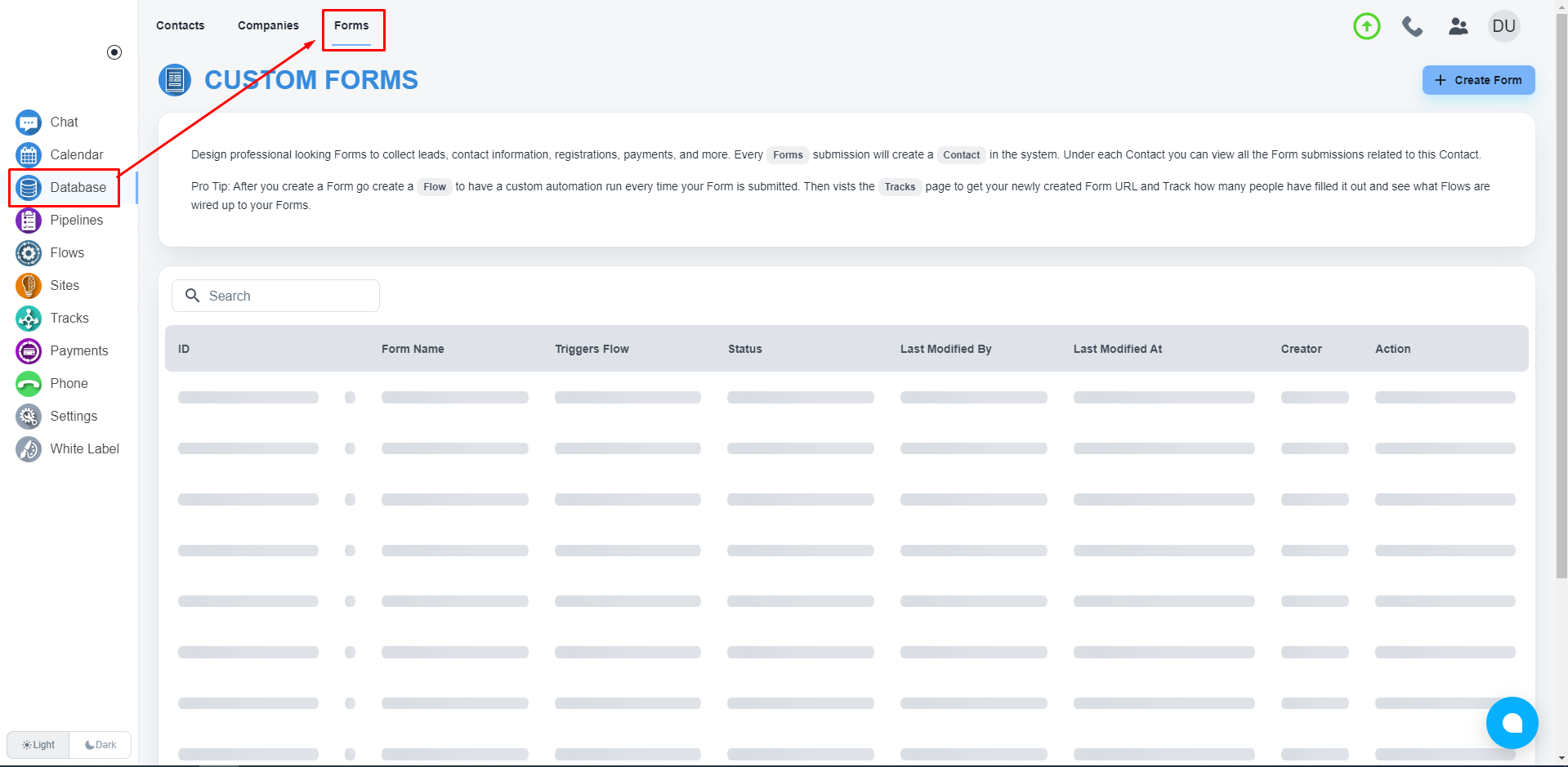Image resolution: width=1568 pixels, height=767 pixels.
Task: Open the DU user avatar menu
Action: point(1503,26)
